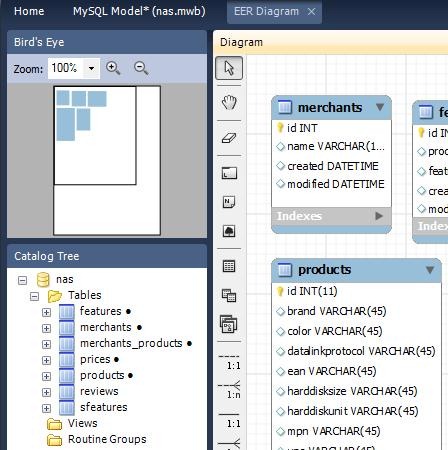Select sfeatures in the Catalog Tree

point(104,407)
